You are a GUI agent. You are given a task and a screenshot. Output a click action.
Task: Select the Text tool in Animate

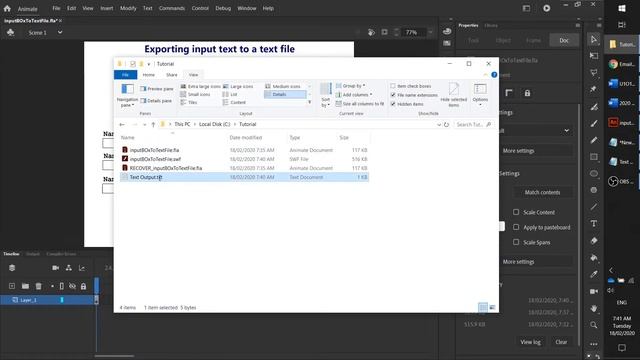[x=594, y=224]
